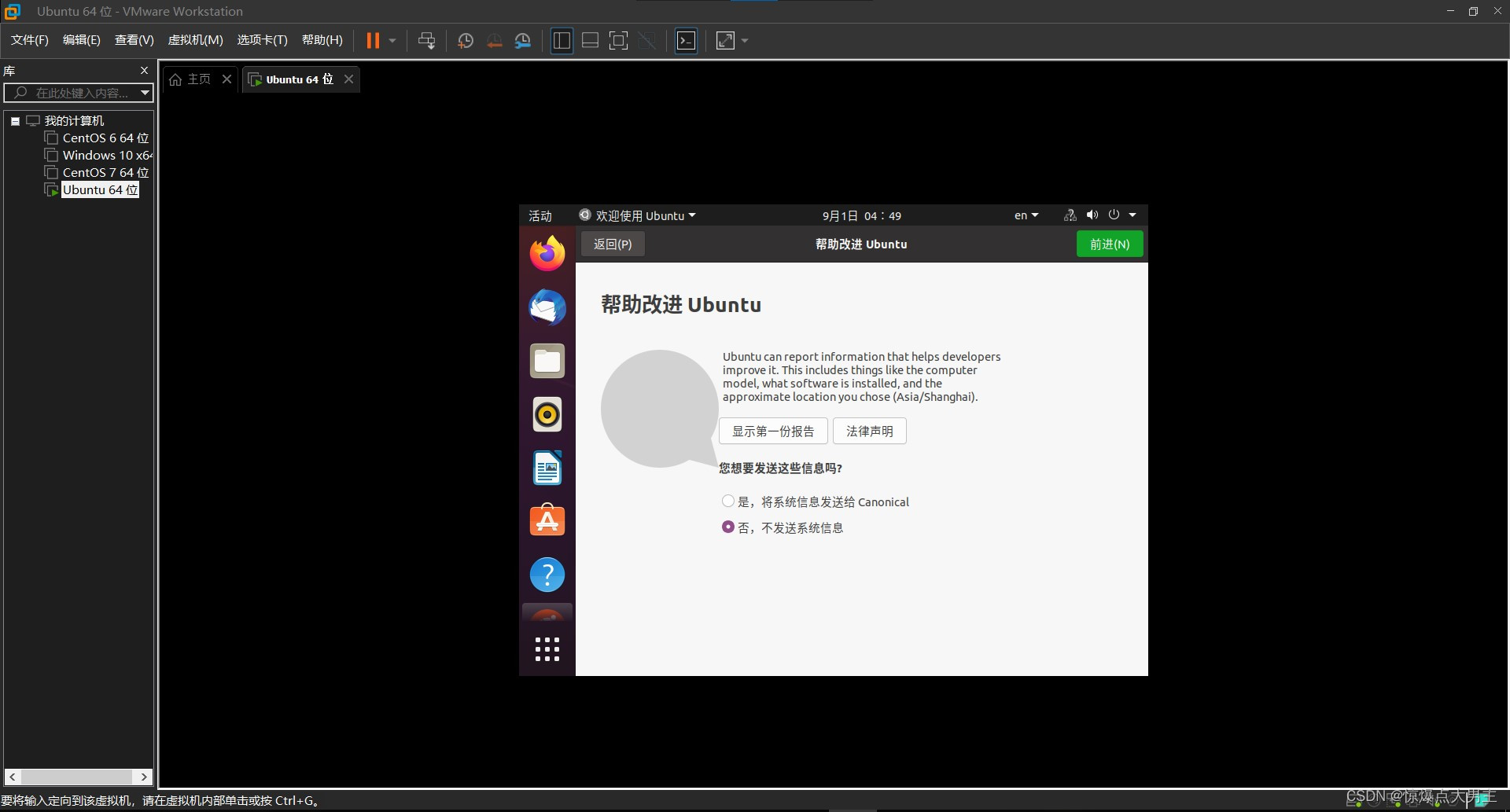Click the network icon in Ubuntu top bar
This screenshot has height=812, width=1510.
(x=1070, y=215)
